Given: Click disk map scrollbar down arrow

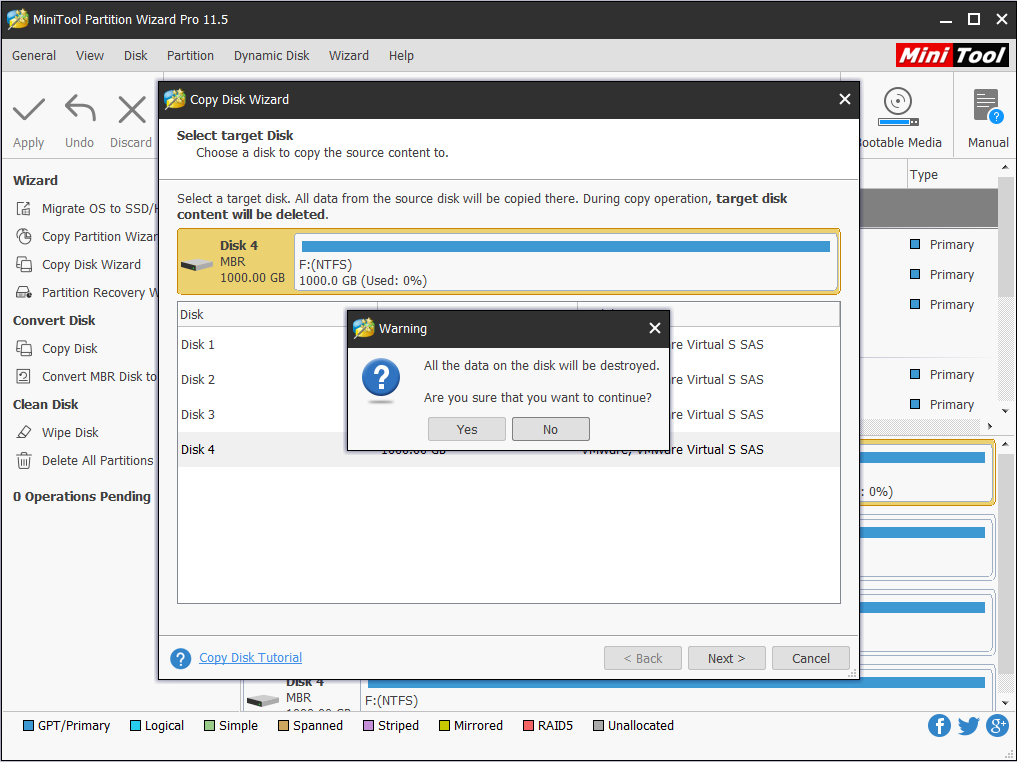Looking at the screenshot, I should click(1005, 703).
